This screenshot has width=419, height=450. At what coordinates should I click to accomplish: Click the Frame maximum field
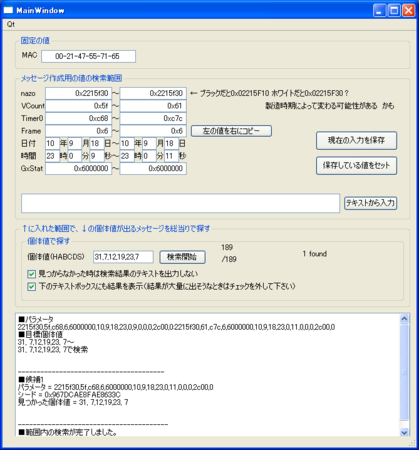coord(153,131)
